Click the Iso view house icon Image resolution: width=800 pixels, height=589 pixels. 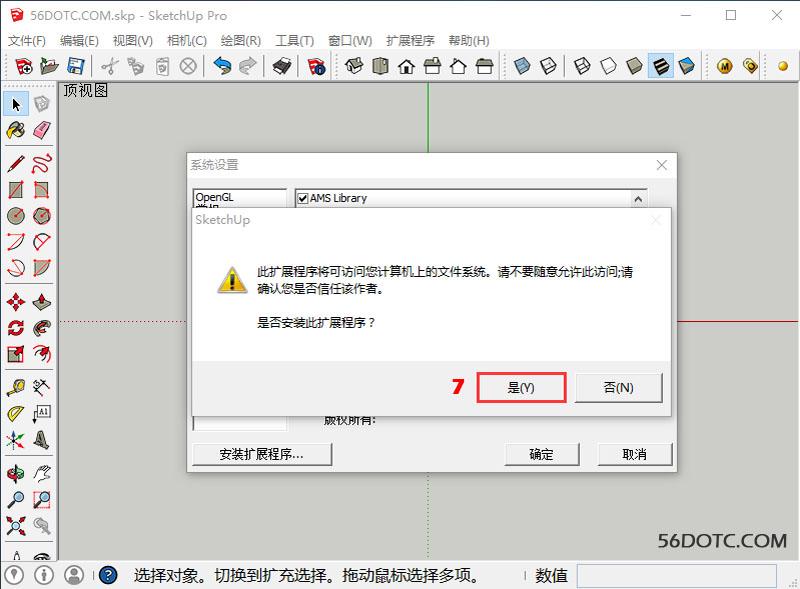point(353,67)
